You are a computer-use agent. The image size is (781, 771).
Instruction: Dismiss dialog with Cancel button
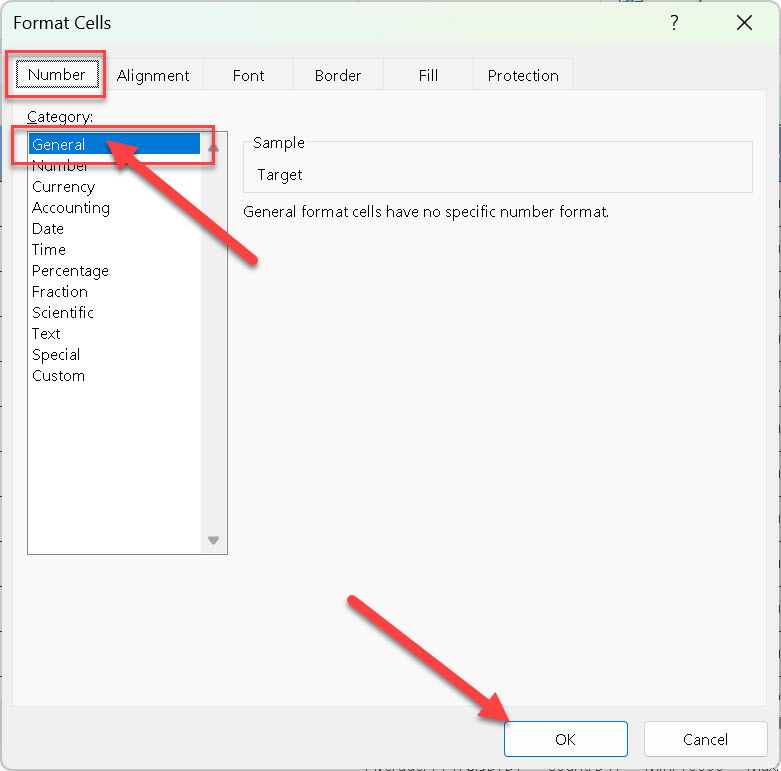tap(705, 739)
